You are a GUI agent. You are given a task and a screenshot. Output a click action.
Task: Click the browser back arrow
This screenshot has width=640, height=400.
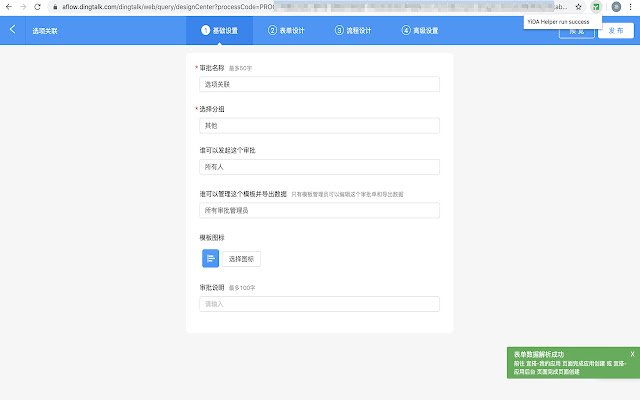tap(9, 7)
